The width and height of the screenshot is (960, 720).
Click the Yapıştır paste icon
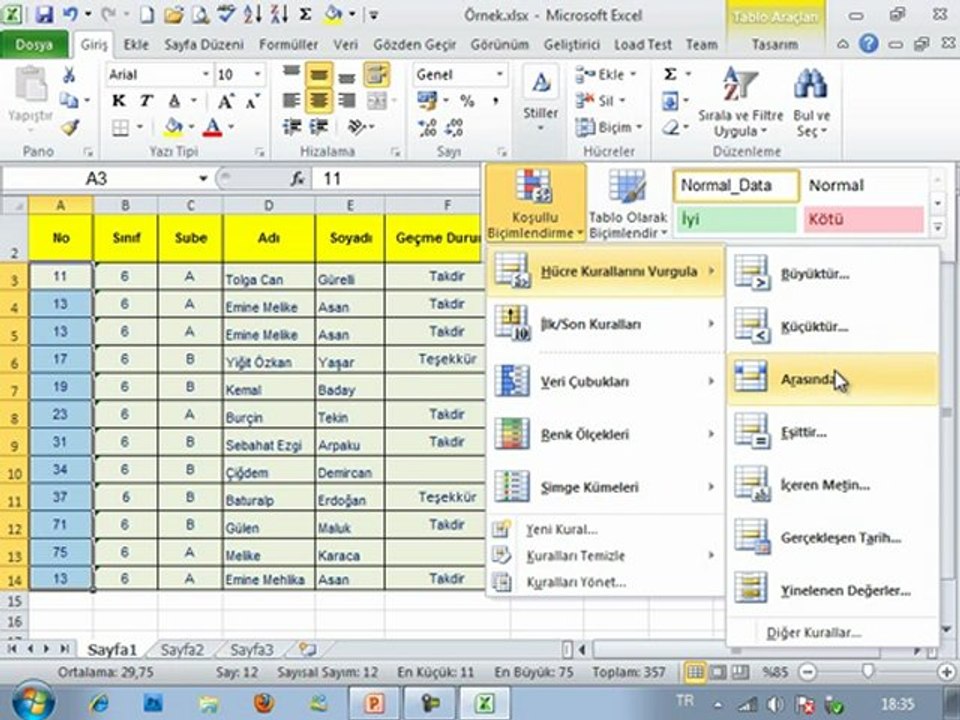pyautogui.click(x=30, y=97)
